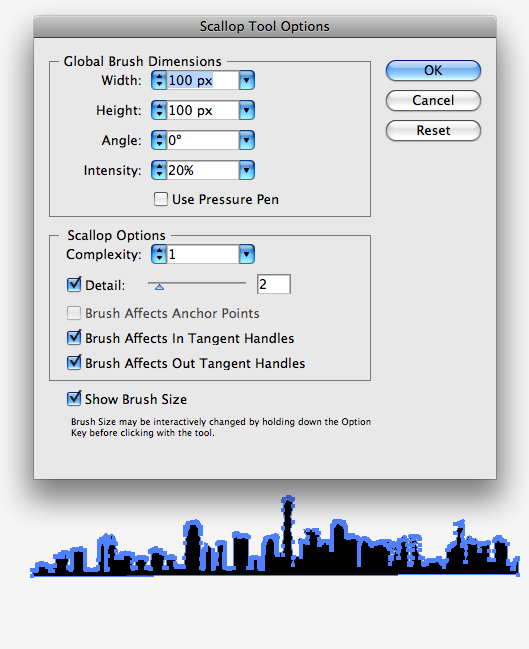Open the Intensity dropdown arrow
The image size is (529, 649).
pos(247,170)
